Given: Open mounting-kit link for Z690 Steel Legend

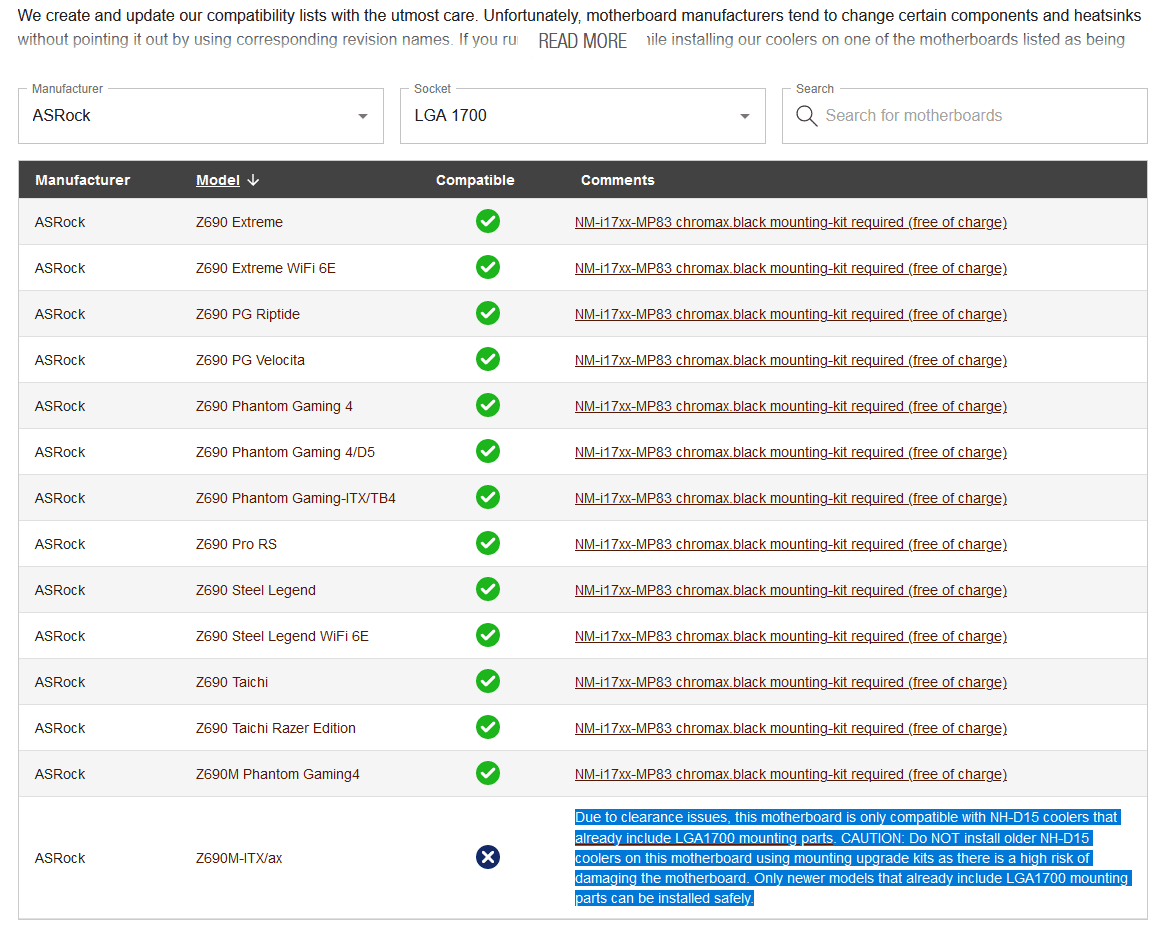Looking at the screenshot, I should [790, 590].
